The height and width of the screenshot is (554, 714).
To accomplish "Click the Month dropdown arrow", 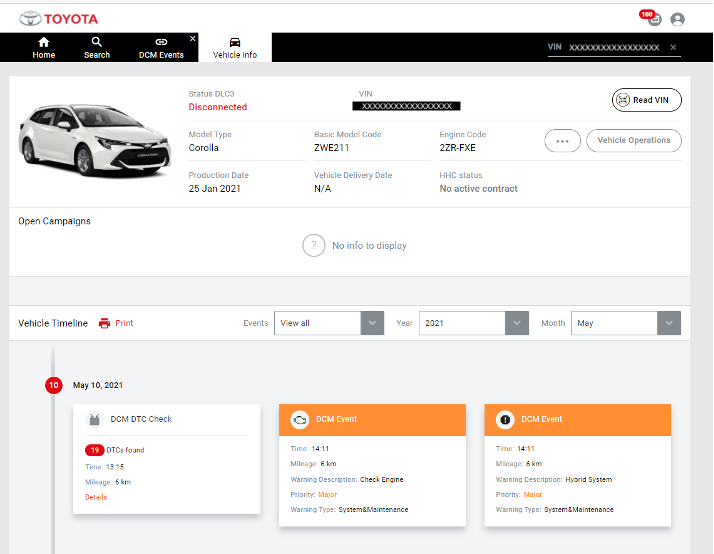I will [669, 323].
